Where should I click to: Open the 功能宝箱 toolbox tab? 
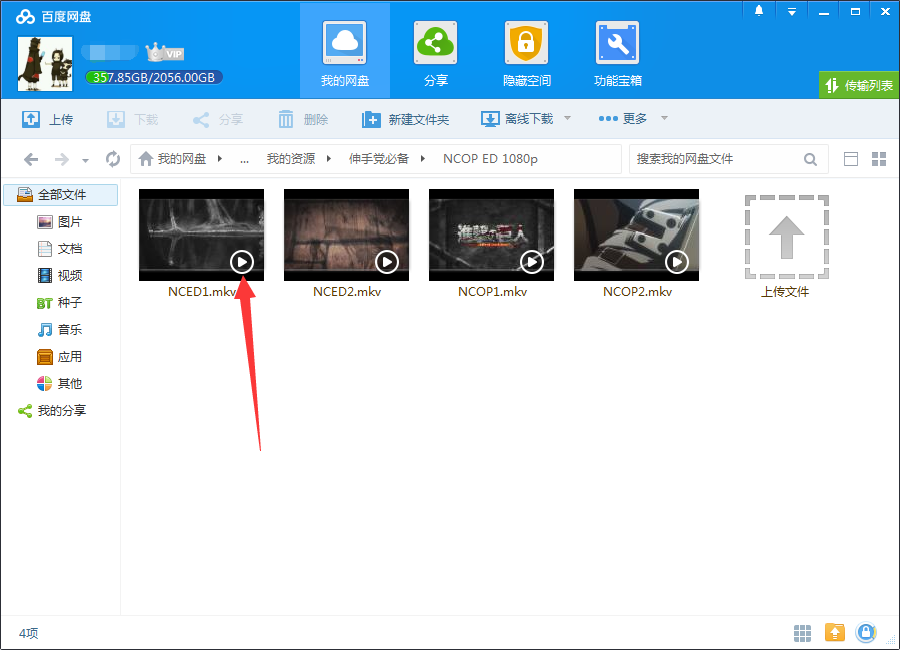point(618,53)
